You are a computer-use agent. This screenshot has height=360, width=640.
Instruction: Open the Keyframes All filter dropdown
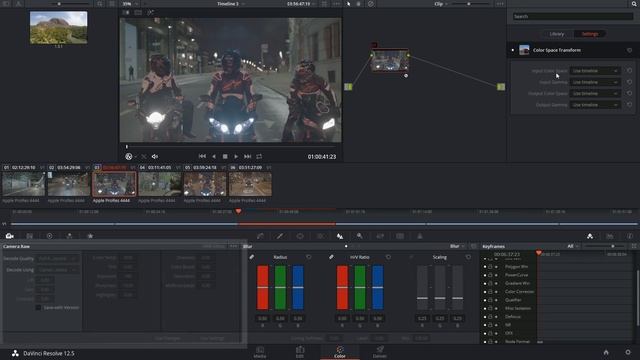click(x=573, y=246)
